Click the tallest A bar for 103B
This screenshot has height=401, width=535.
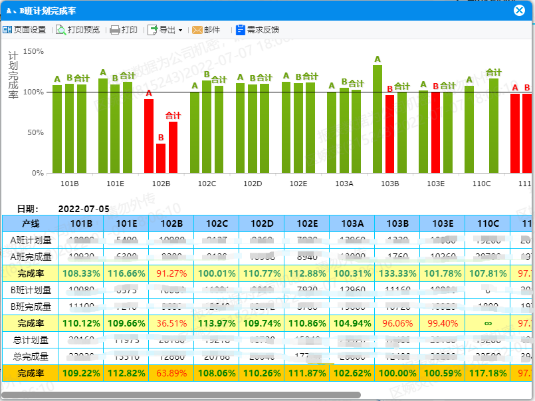click(377, 119)
